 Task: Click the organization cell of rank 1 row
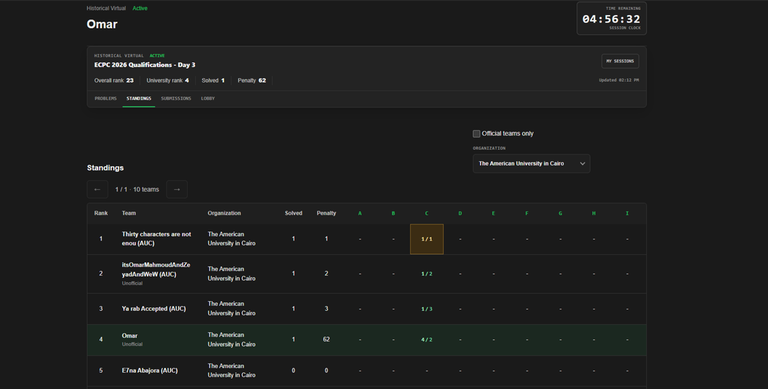(x=231, y=239)
